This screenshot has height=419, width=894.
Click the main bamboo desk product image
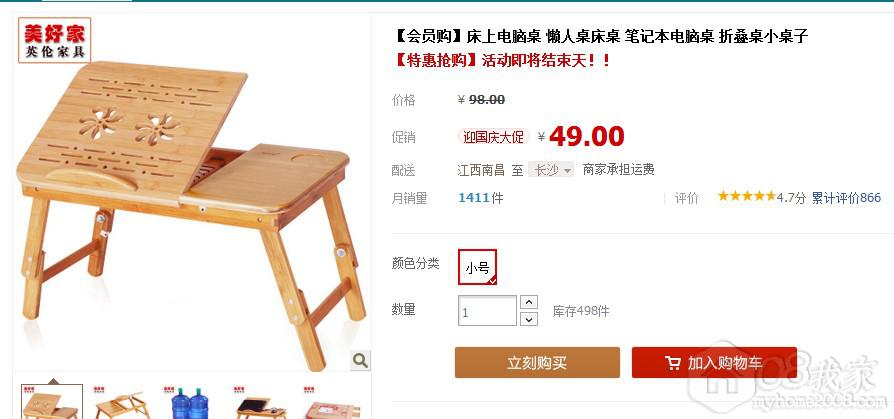point(192,192)
